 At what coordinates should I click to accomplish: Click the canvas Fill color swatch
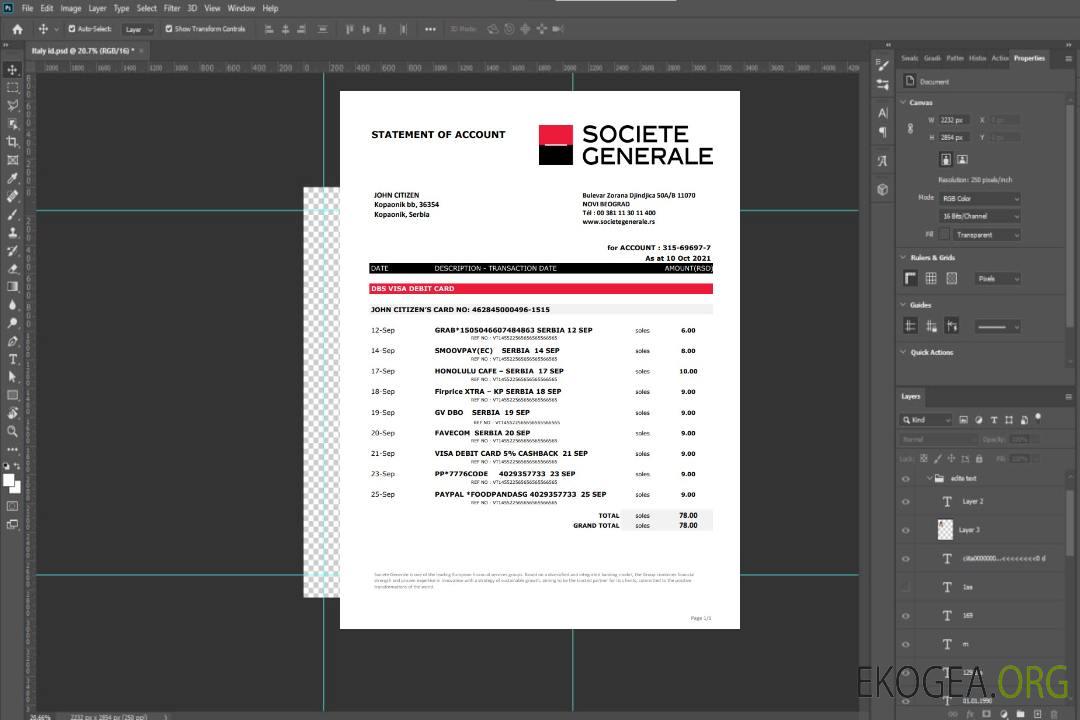tap(945, 235)
